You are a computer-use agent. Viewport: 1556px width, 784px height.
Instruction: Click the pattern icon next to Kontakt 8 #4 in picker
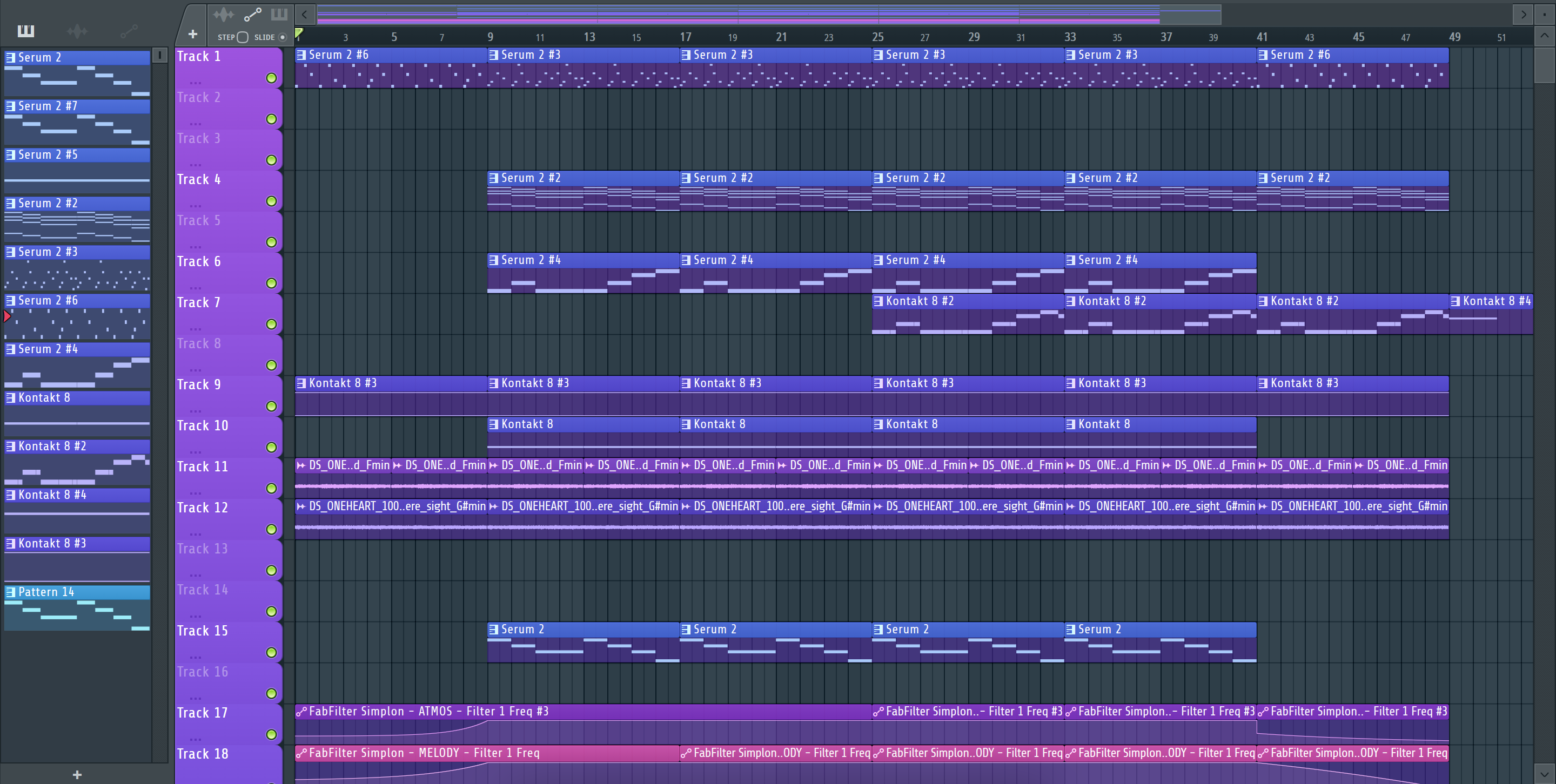coord(10,495)
